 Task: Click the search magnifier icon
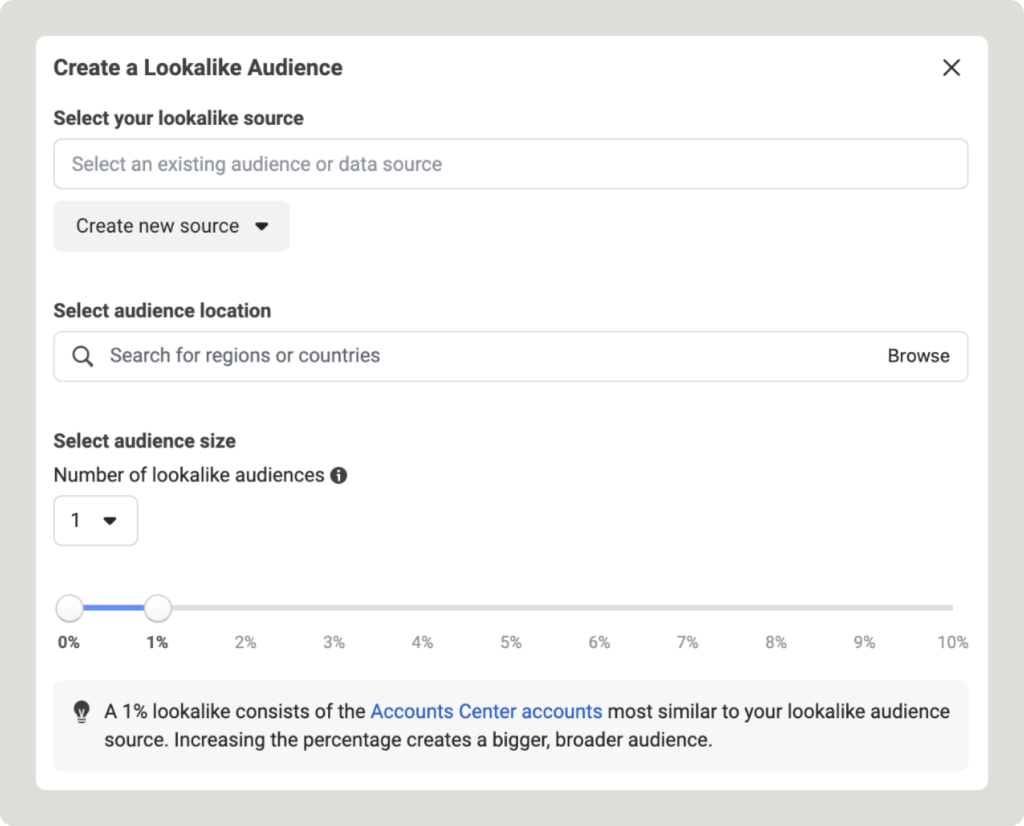[x=83, y=356]
